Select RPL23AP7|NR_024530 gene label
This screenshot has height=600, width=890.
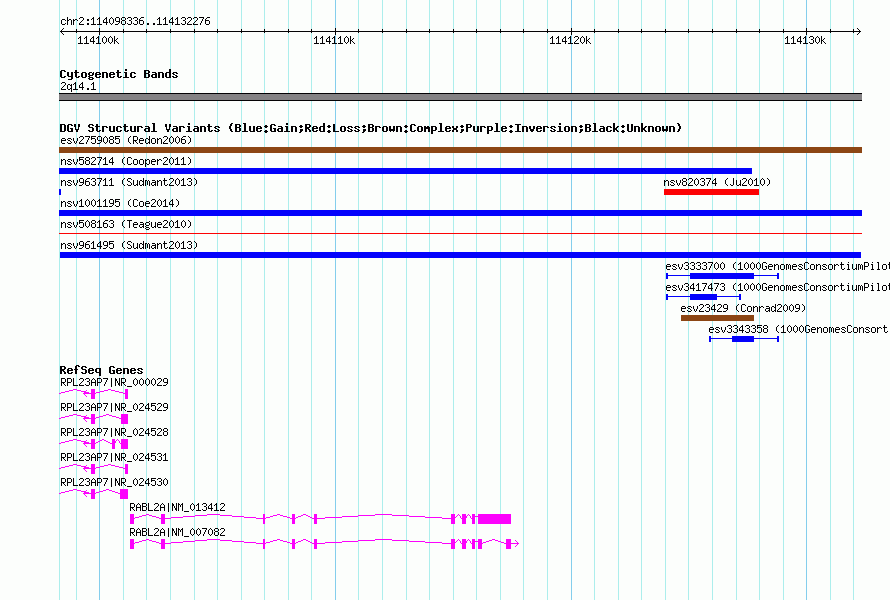114,482
